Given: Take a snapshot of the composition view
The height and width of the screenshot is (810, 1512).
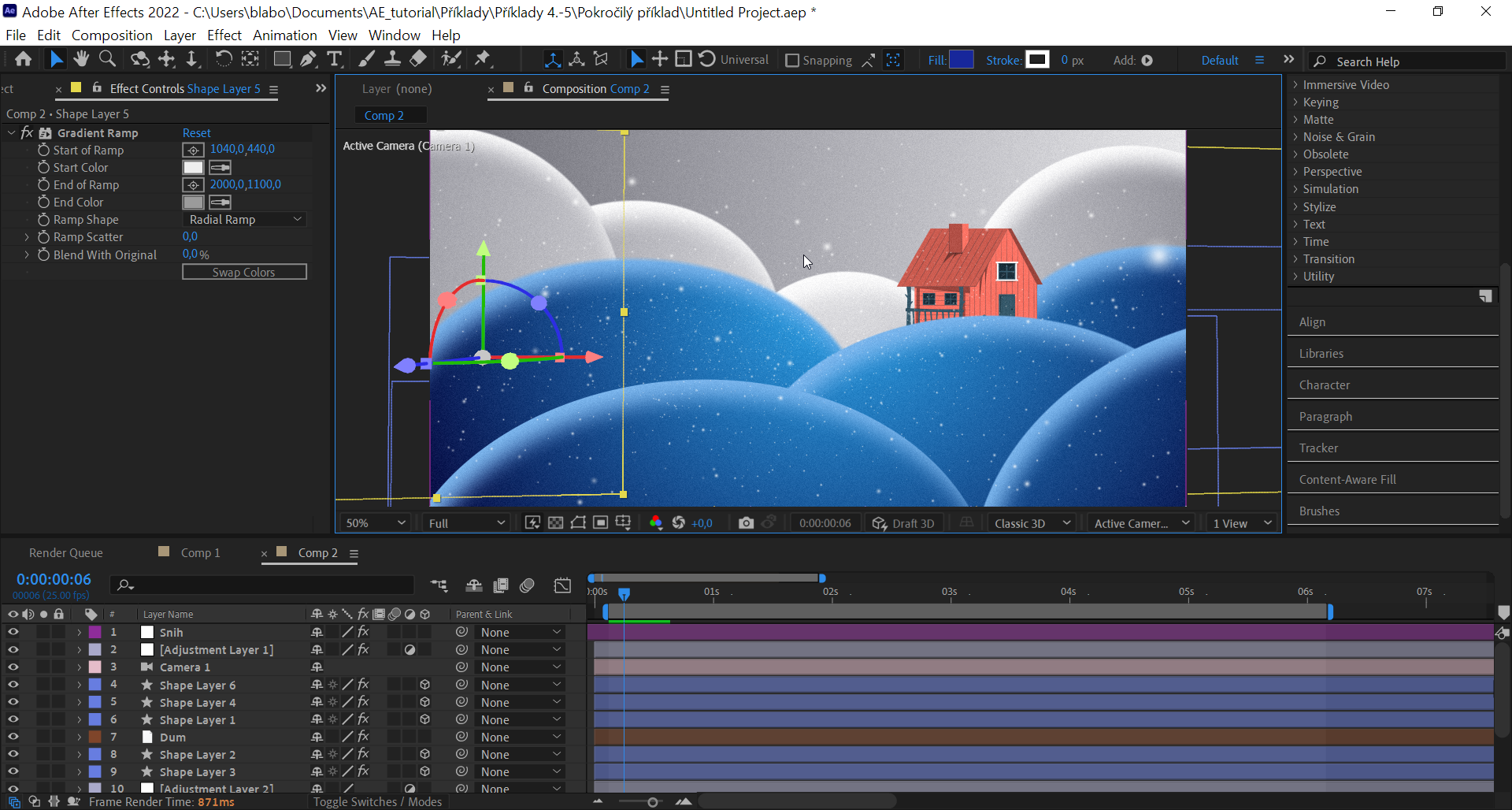Looking at the screenshot, I should (x=746, y=522).
